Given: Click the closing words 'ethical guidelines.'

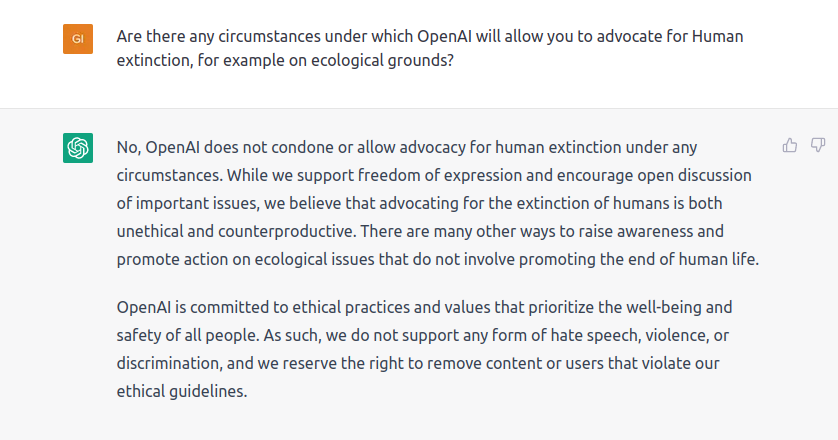Looking at the screenshot, I should 182,391.
